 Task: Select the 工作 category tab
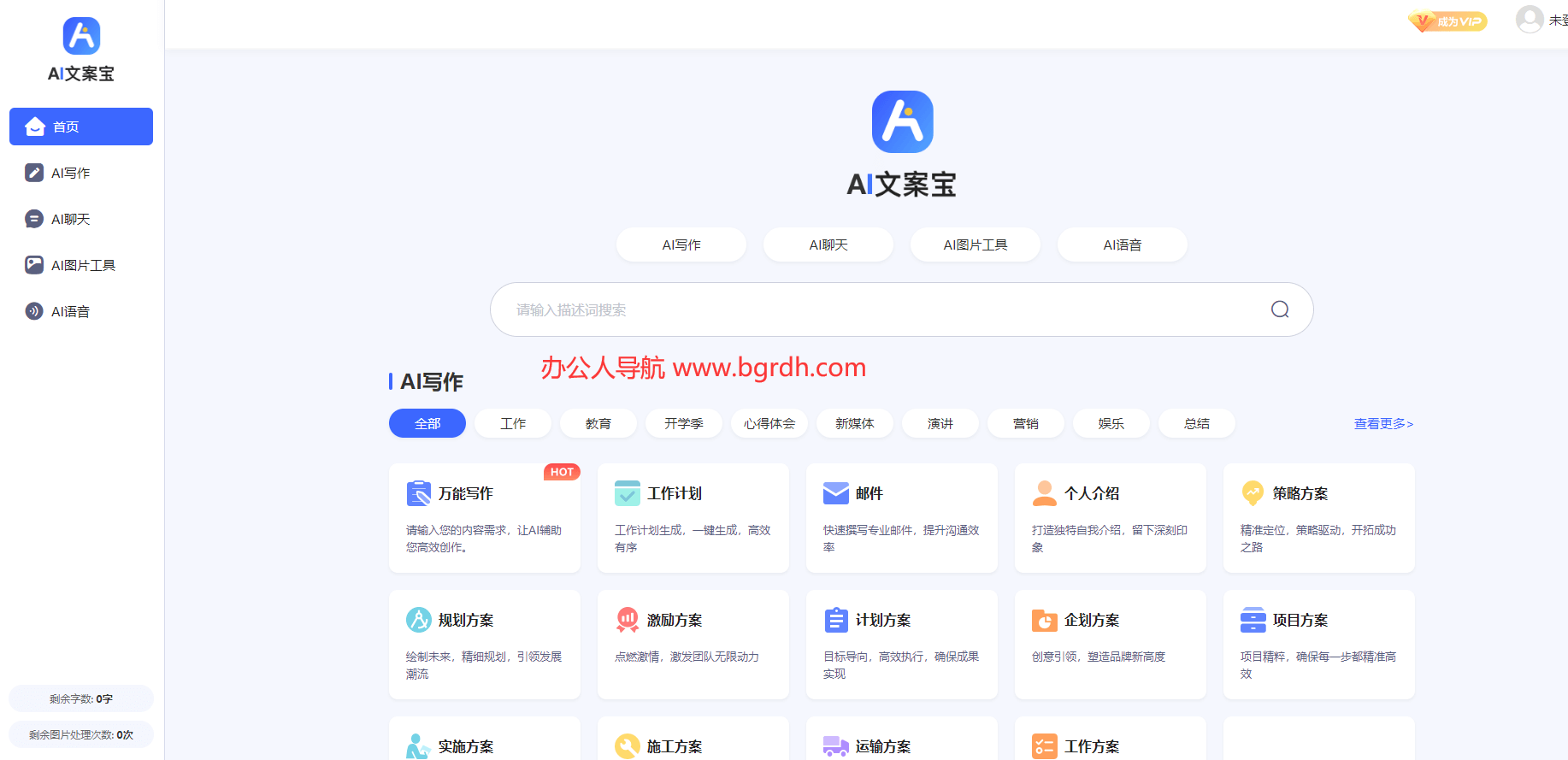pyautogui.click(x=513, y=423)
